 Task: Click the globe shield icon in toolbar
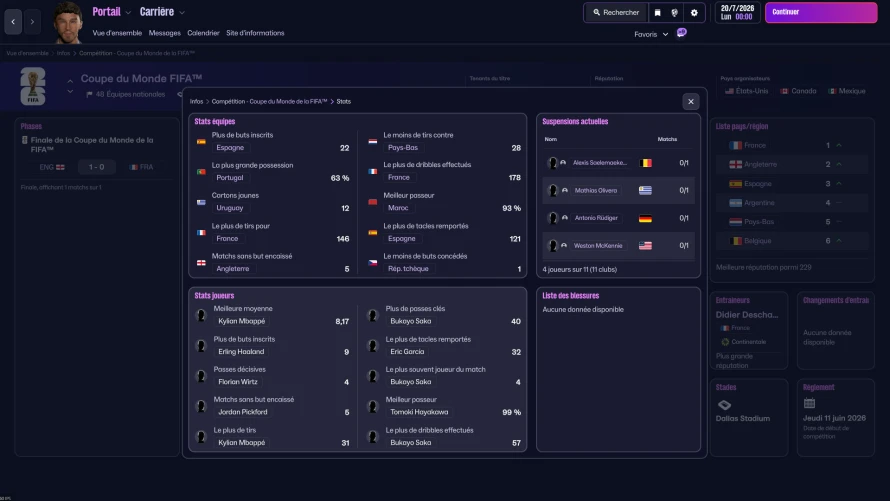coord(674,12)
